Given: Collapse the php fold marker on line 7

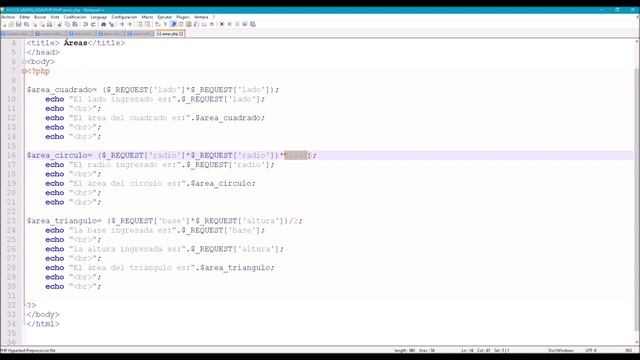Looking at the screenshot, I should click(x=24, y=71).
